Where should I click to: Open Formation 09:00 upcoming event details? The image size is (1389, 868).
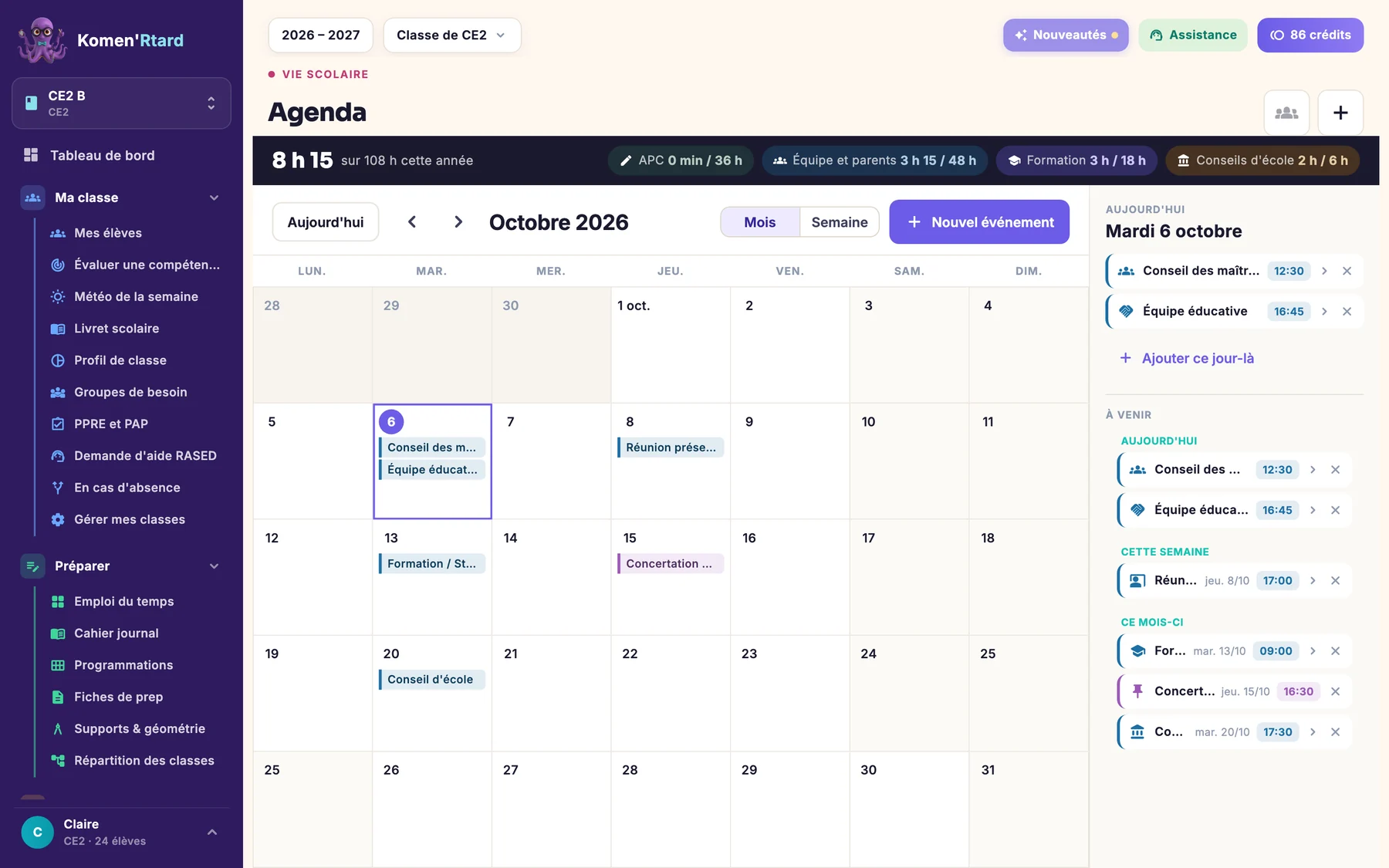[x=1313, y=651]
